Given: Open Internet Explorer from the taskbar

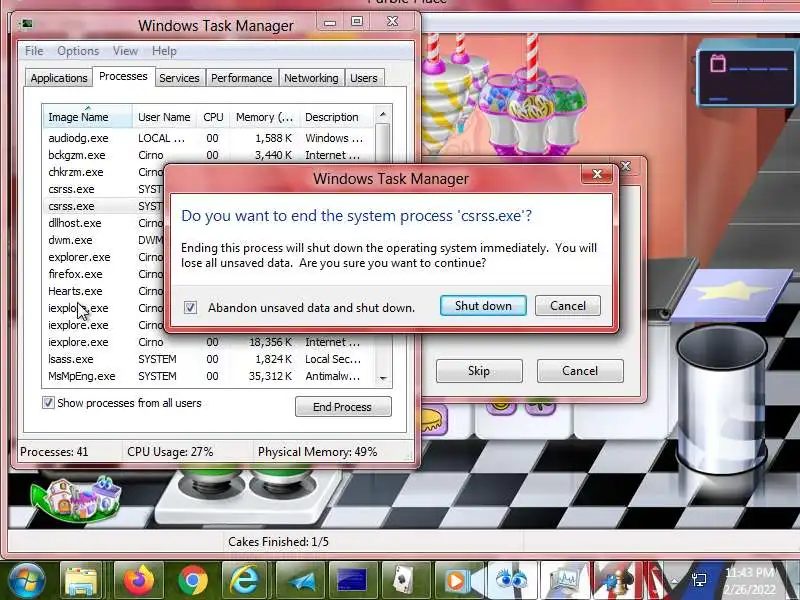Looking at the screenshot, I should coord(246,581).
